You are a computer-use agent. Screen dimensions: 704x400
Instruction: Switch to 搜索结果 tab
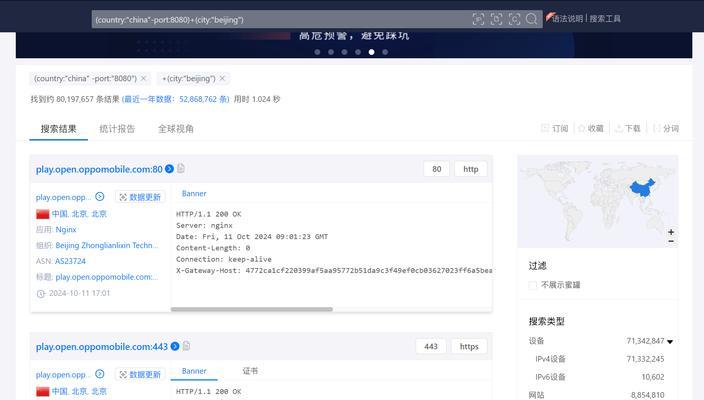pos(58,129)
